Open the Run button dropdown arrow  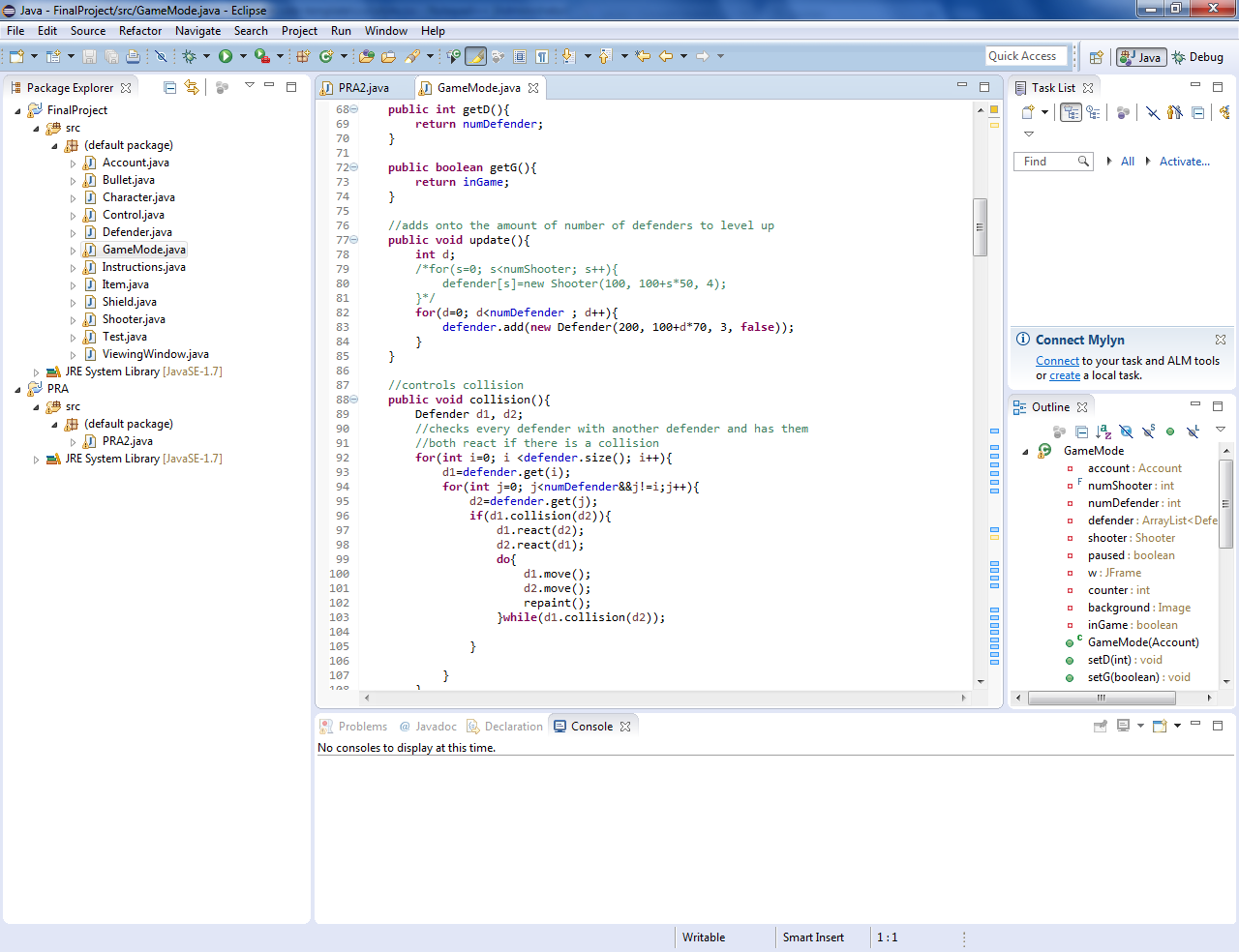243,57
